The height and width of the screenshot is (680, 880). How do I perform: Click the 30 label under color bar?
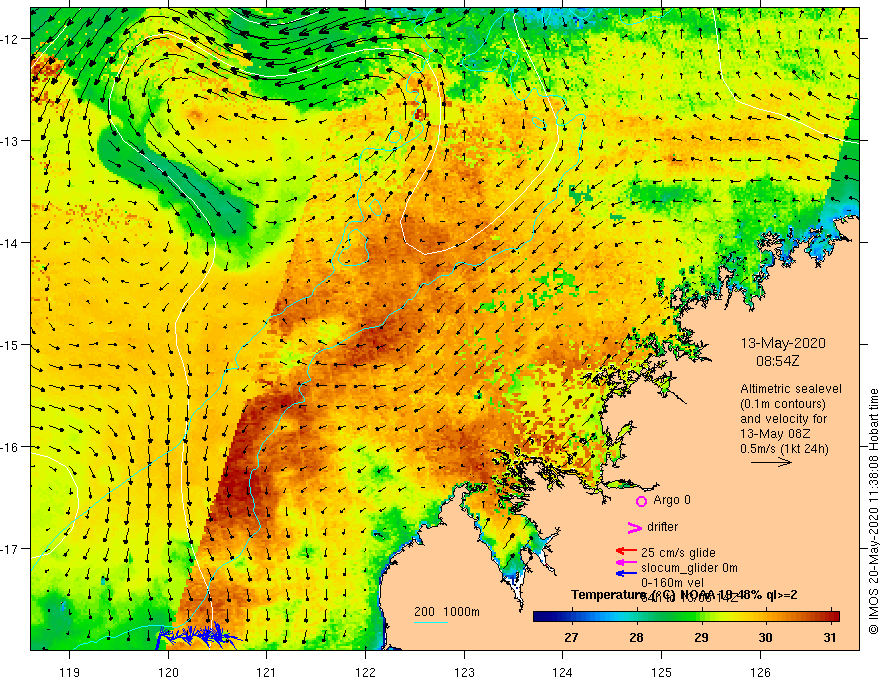pyautogui.click(x=766, y=637)
